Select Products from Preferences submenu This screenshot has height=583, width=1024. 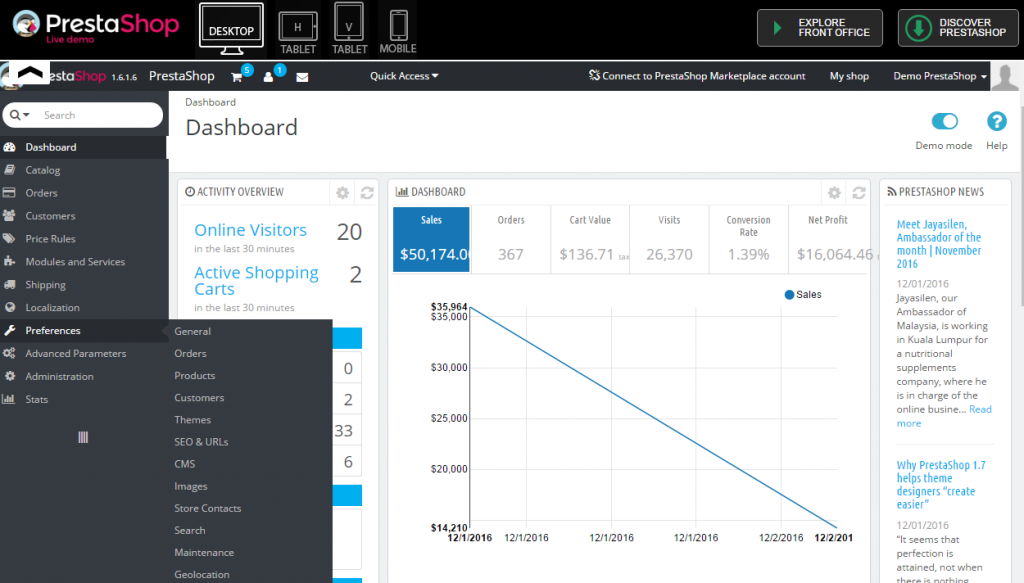coord(195,376)
